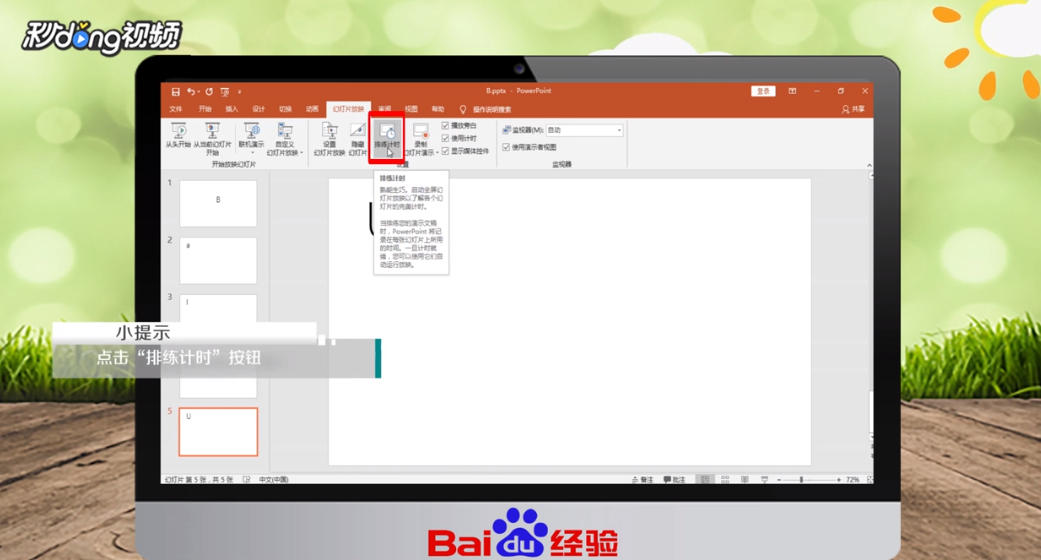Select slide 1 thumbnail with letter B
Image resolution: width=1041 pixels, height=560 pixels.
218,203
